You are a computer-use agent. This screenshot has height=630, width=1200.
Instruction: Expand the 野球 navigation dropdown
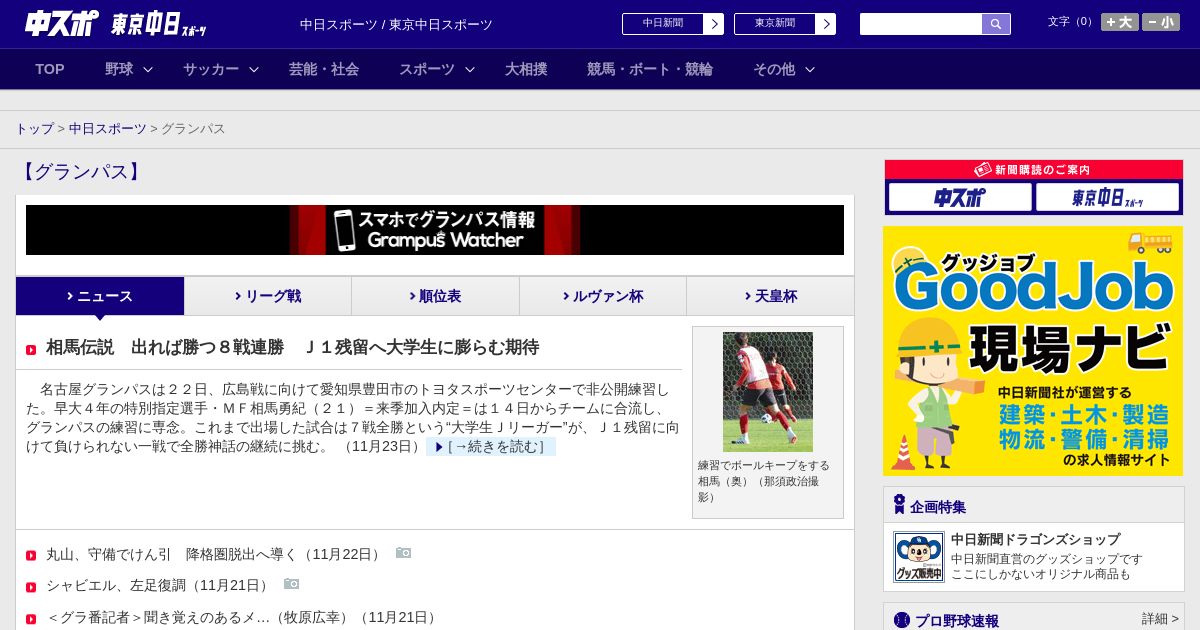click(x=129, y=69)
